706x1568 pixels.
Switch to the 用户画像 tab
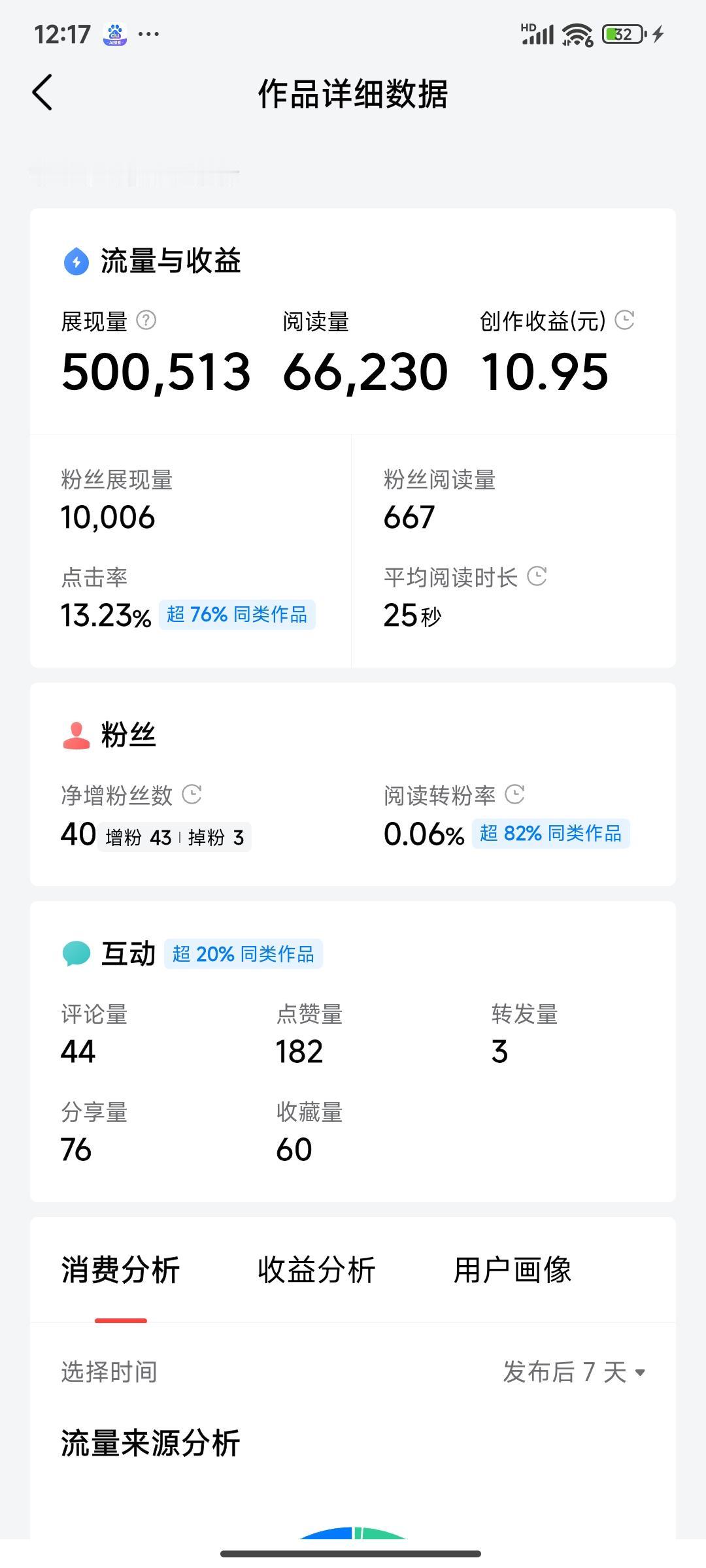[x=513, y=1271]
